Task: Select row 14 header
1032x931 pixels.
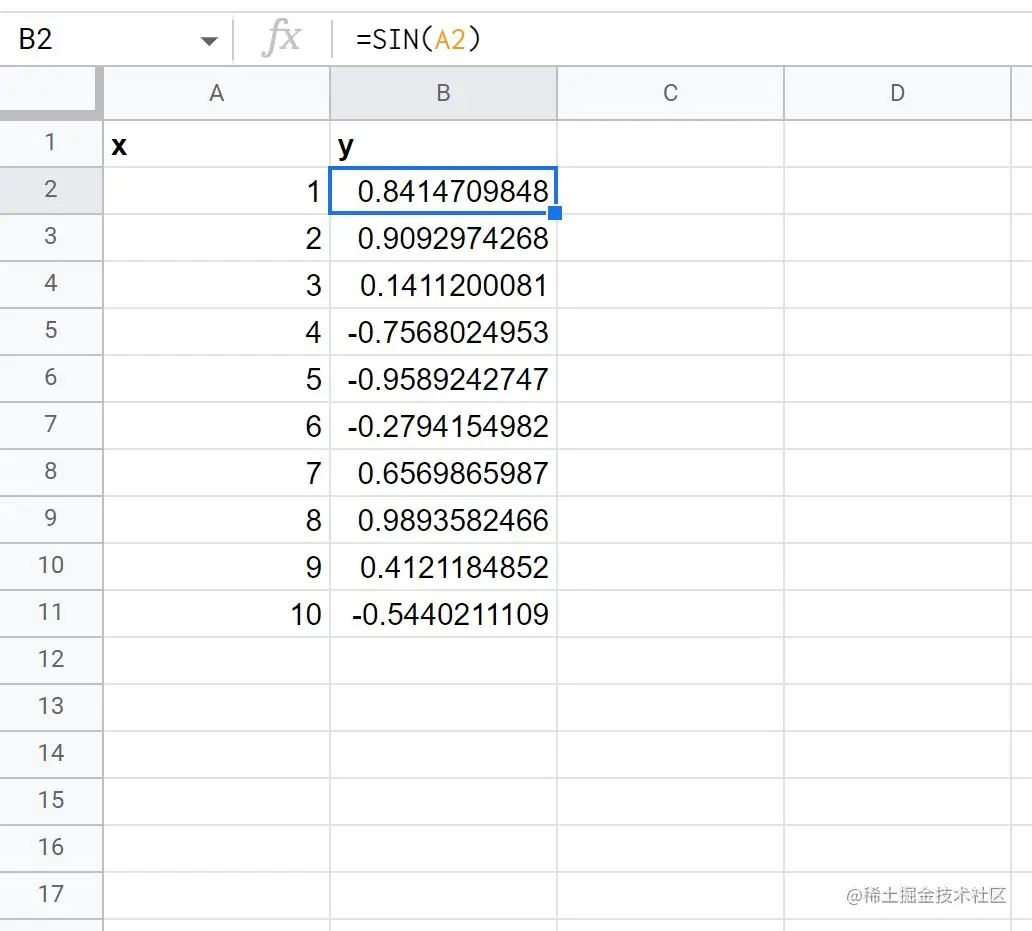Action: point(51,754)
